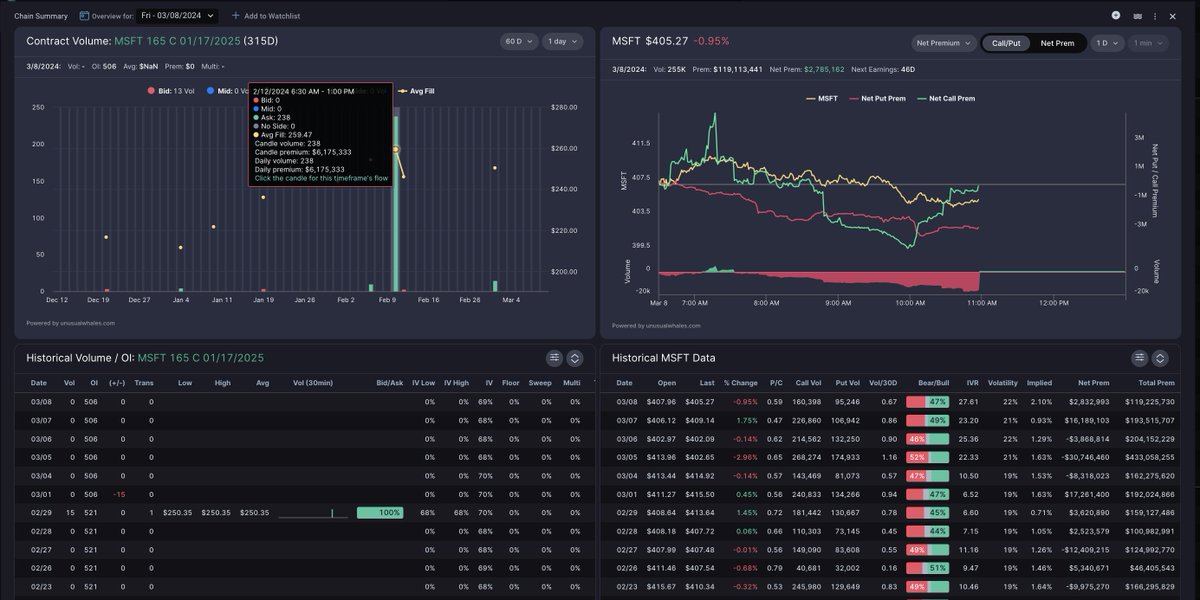
Task: Open filter settings for Historical MSFT Data
Action: pyautogui.click(x=1139, y=358)
